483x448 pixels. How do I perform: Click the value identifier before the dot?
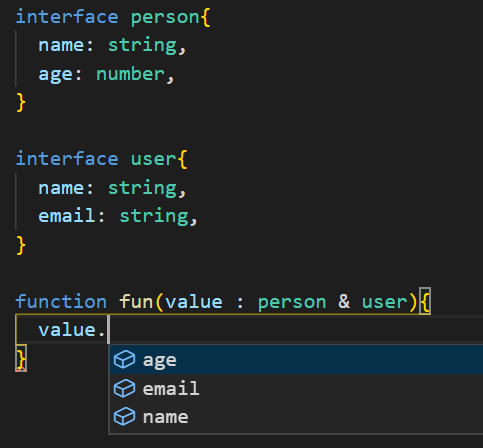tap(67, 330)
